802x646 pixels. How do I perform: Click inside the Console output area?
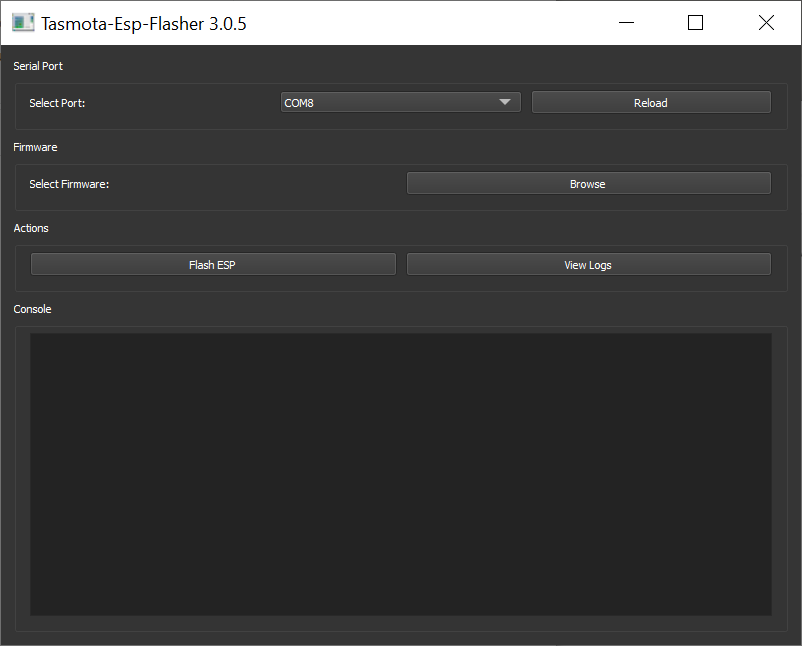[400, 474]
